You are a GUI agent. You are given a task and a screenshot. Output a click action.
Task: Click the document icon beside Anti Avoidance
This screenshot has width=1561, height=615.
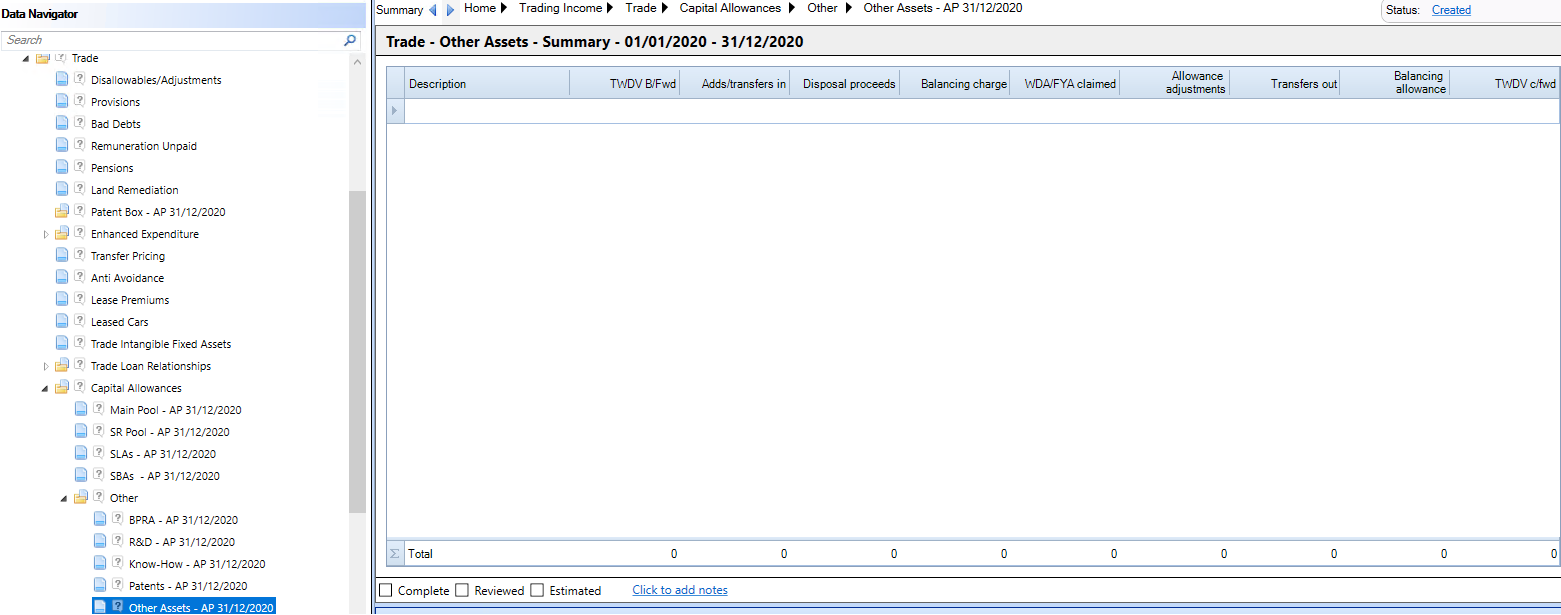click(62, 278)
